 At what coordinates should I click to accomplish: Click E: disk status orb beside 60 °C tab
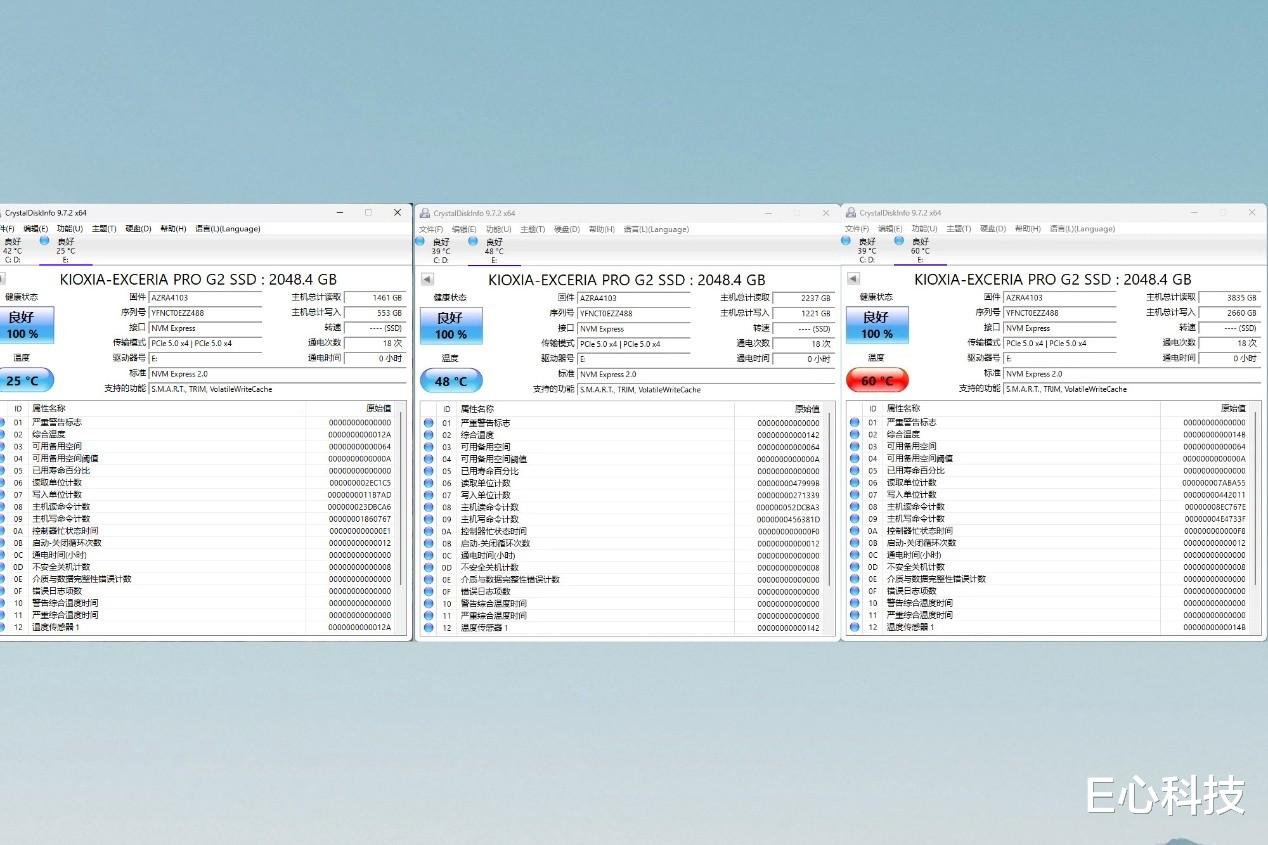[x=900, y=240]
